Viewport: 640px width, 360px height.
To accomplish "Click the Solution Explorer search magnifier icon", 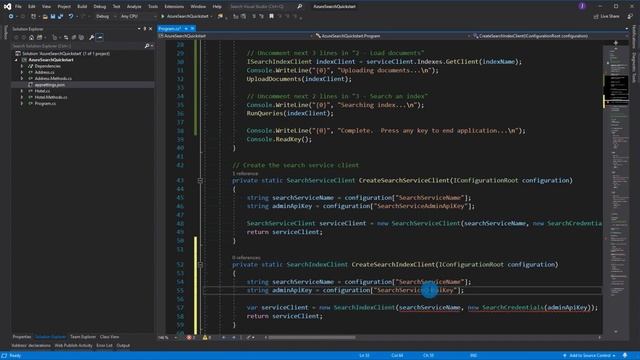I will click(147, 46).
